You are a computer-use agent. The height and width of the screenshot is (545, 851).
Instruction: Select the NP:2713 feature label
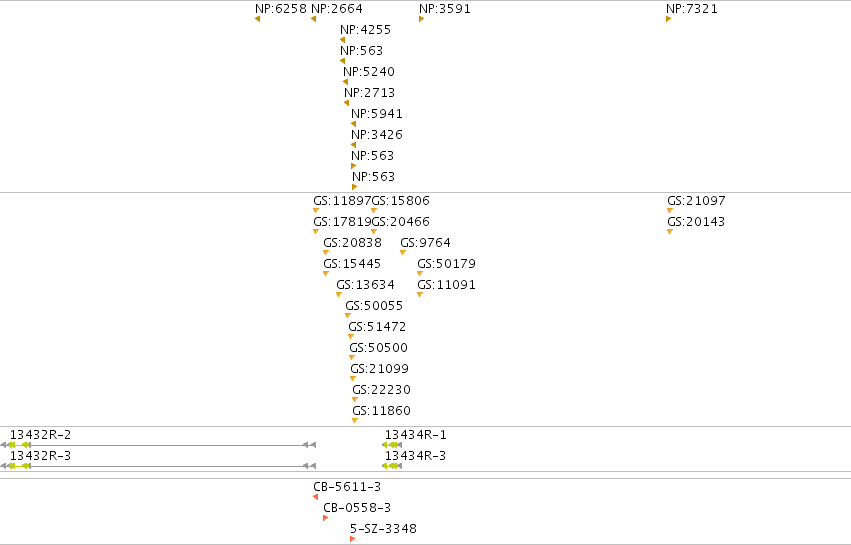click(x=369, y=93)
